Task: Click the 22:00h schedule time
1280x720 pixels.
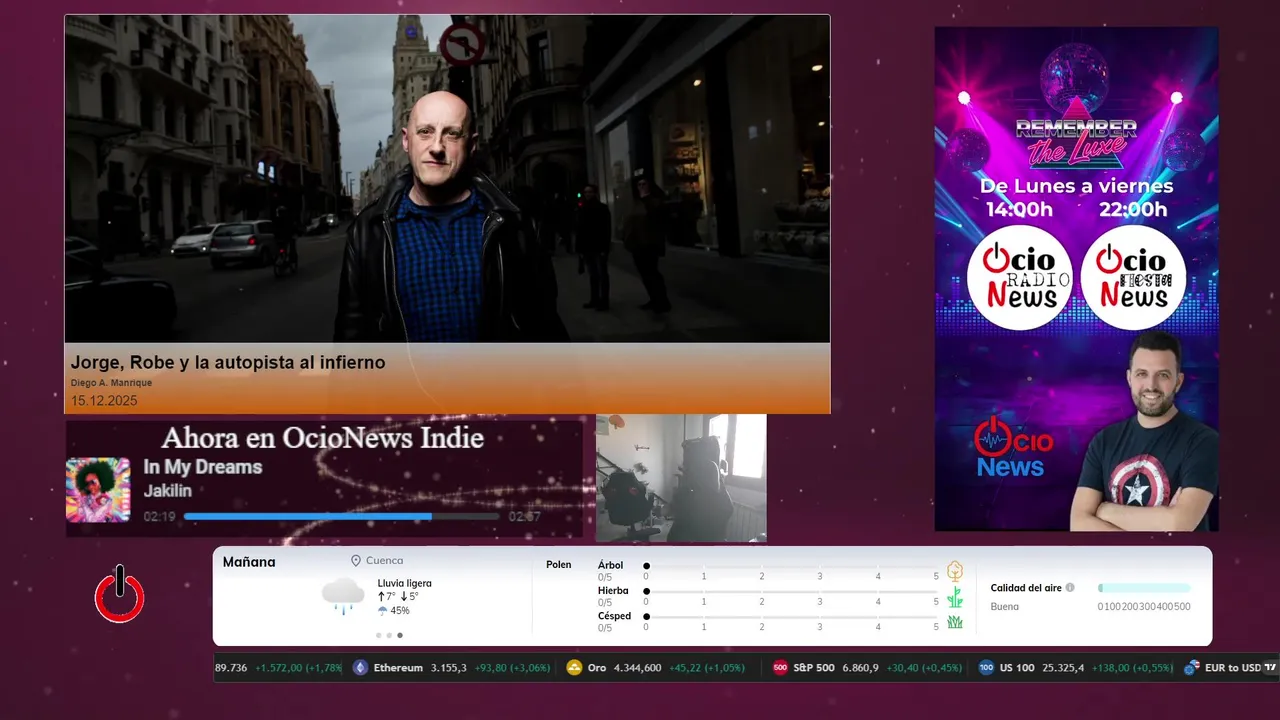Action: tap(1133, 209)
